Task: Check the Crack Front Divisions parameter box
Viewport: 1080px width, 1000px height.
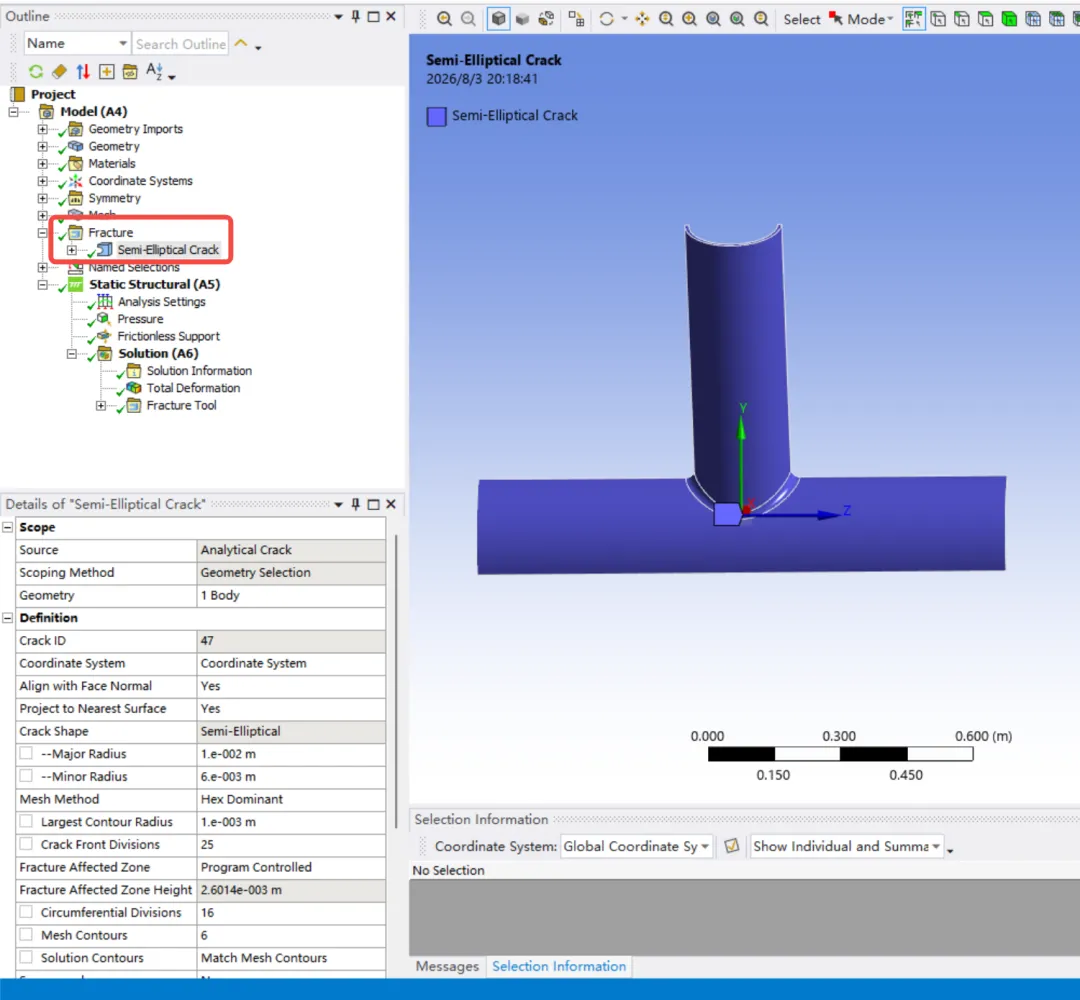Action: 26,844
